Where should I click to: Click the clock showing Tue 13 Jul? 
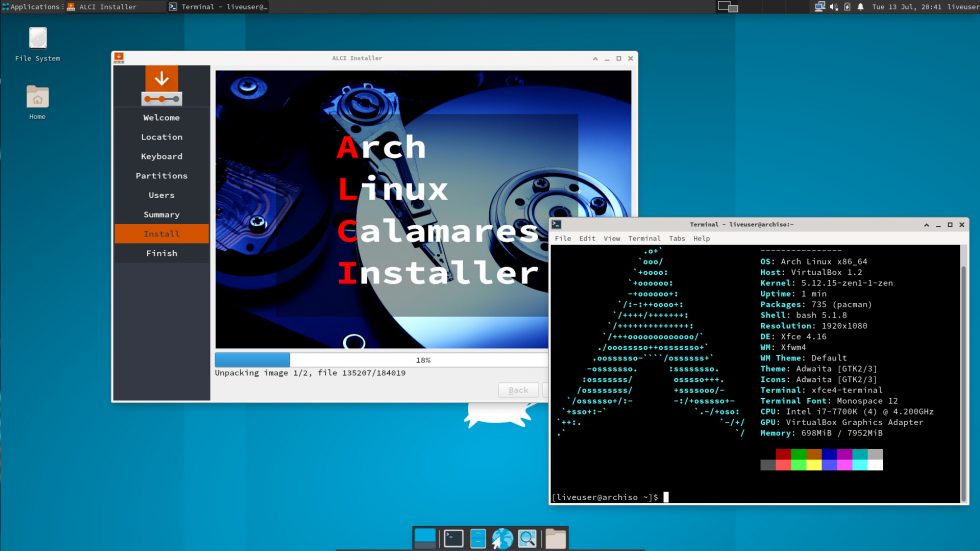click(x=906, y=7)
